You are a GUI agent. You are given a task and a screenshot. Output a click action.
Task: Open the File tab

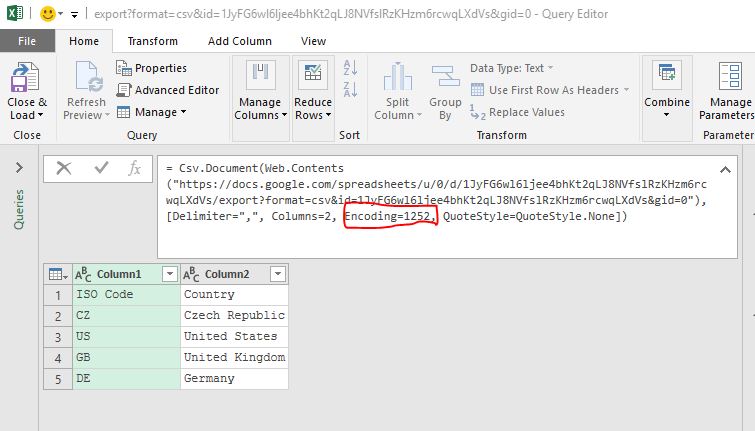click(x=27, y=41)
